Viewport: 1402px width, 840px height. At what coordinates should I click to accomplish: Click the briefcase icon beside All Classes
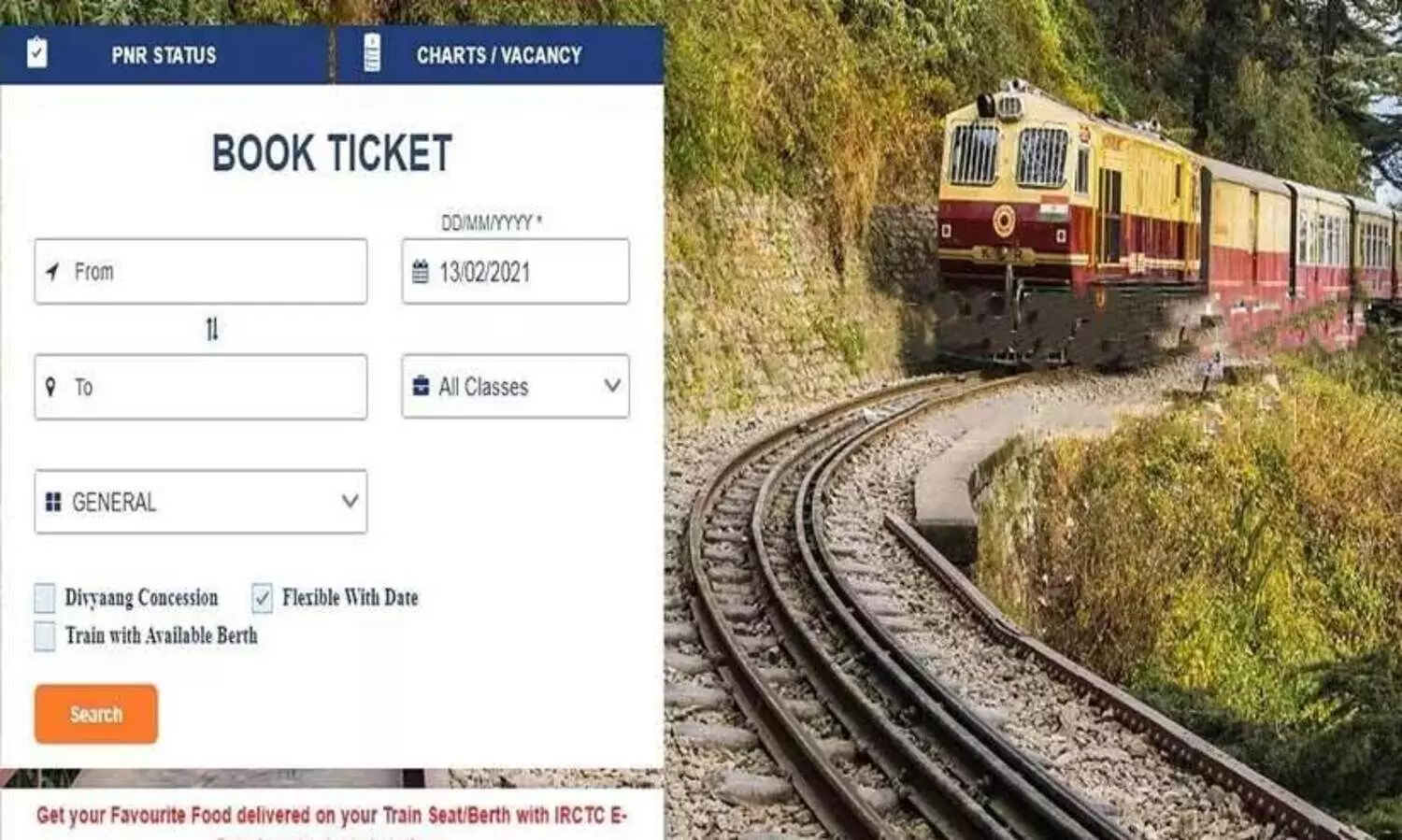(x=422, y=386)
